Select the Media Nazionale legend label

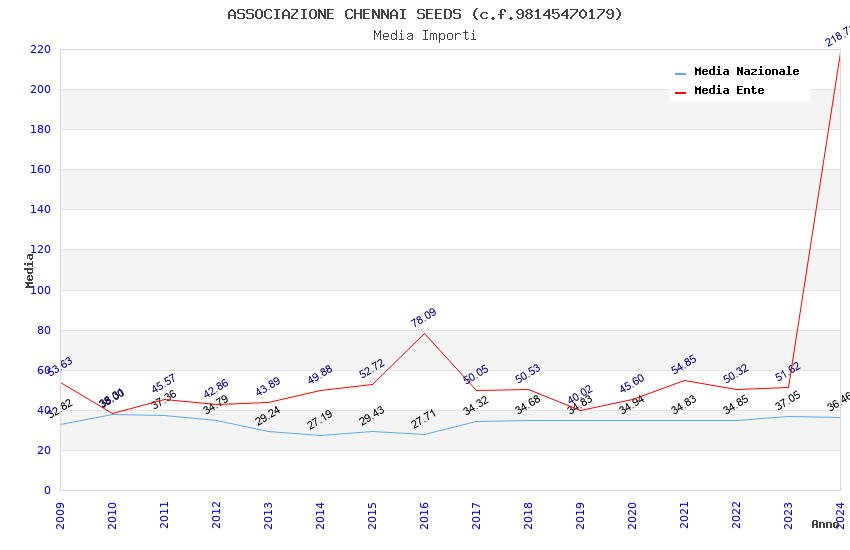(746, 71)
